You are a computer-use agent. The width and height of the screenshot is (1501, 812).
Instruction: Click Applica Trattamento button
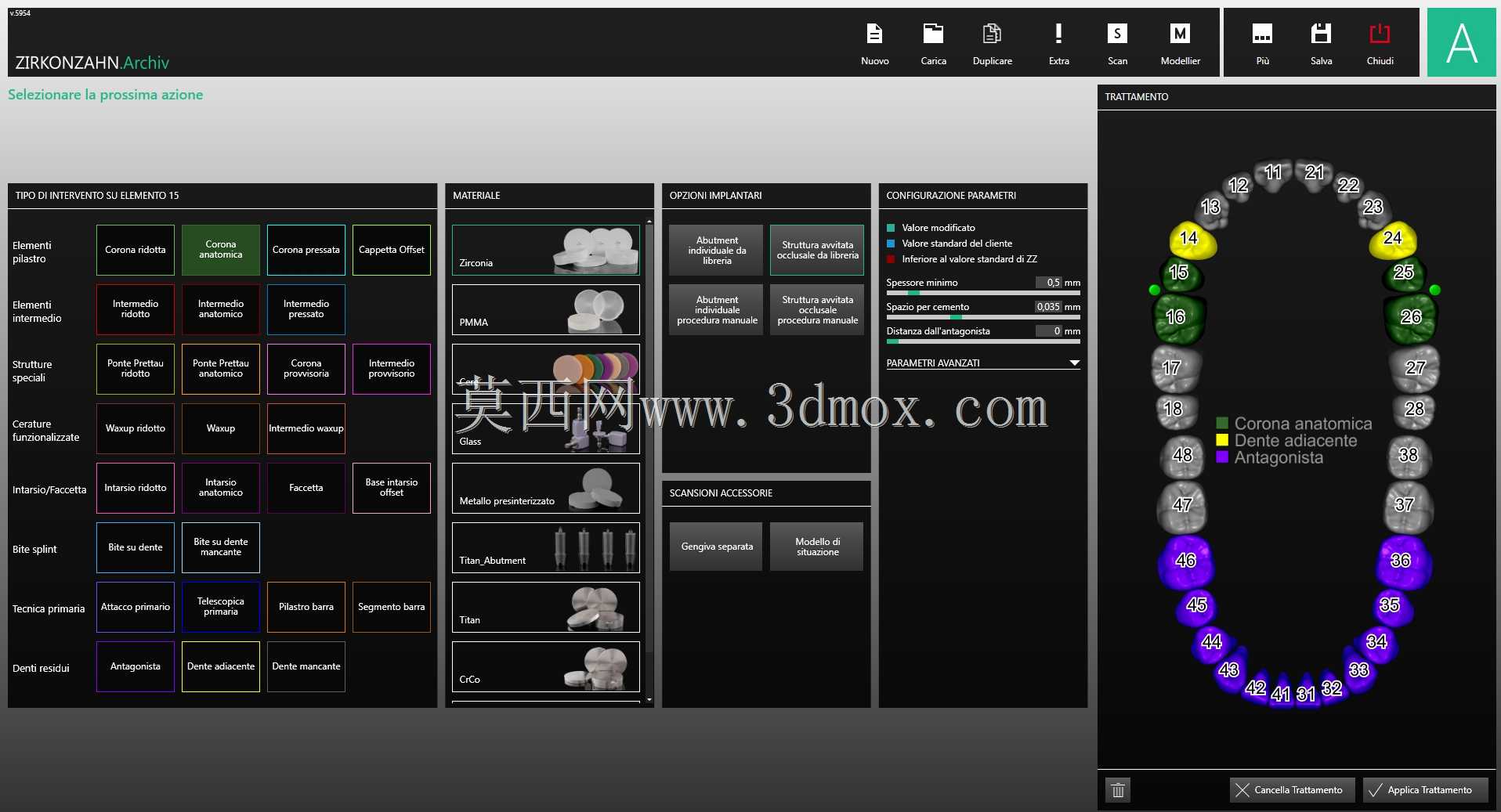click(x=1425, y=790)
